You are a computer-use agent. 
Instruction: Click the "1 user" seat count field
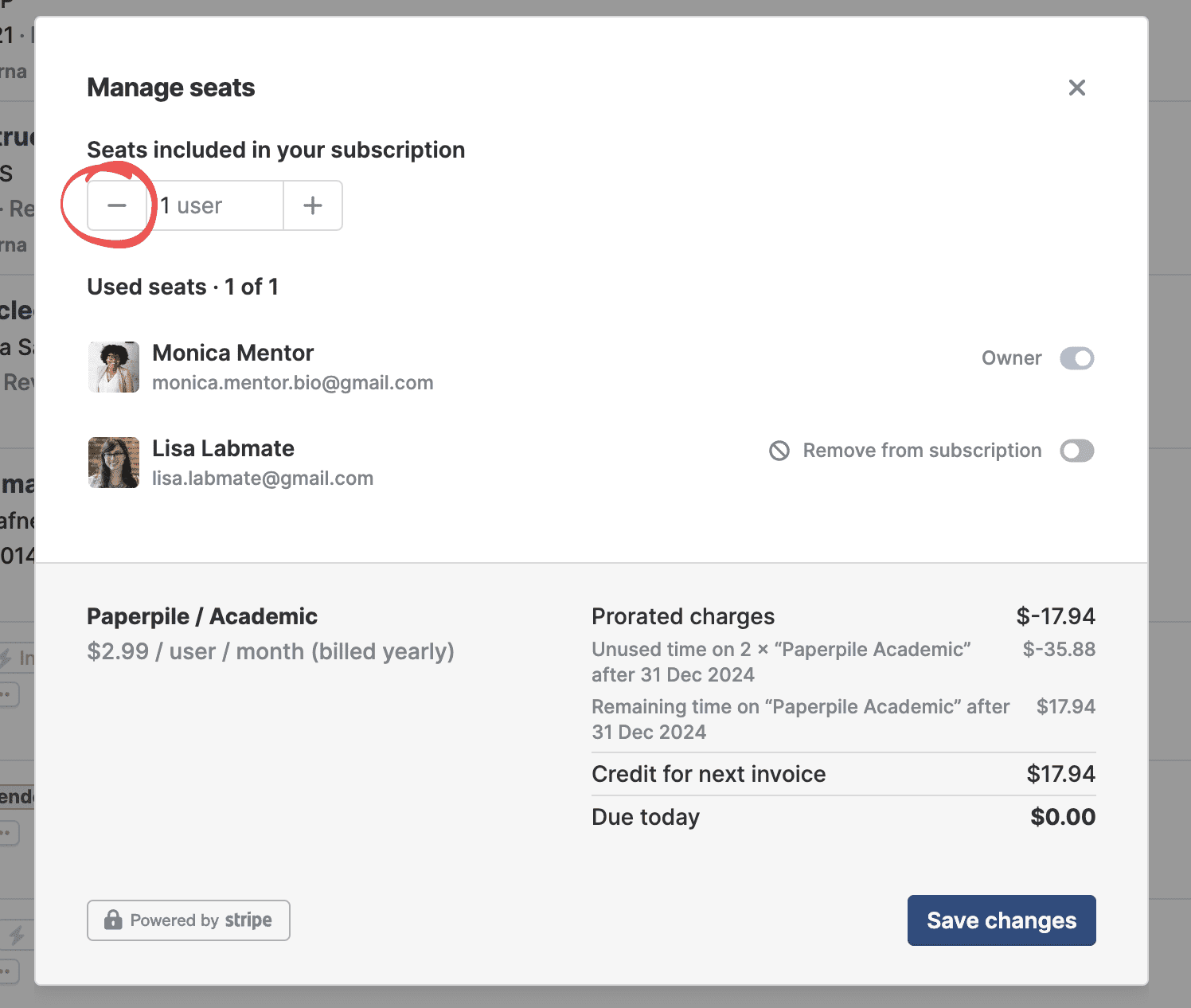[x=215, y=205]
